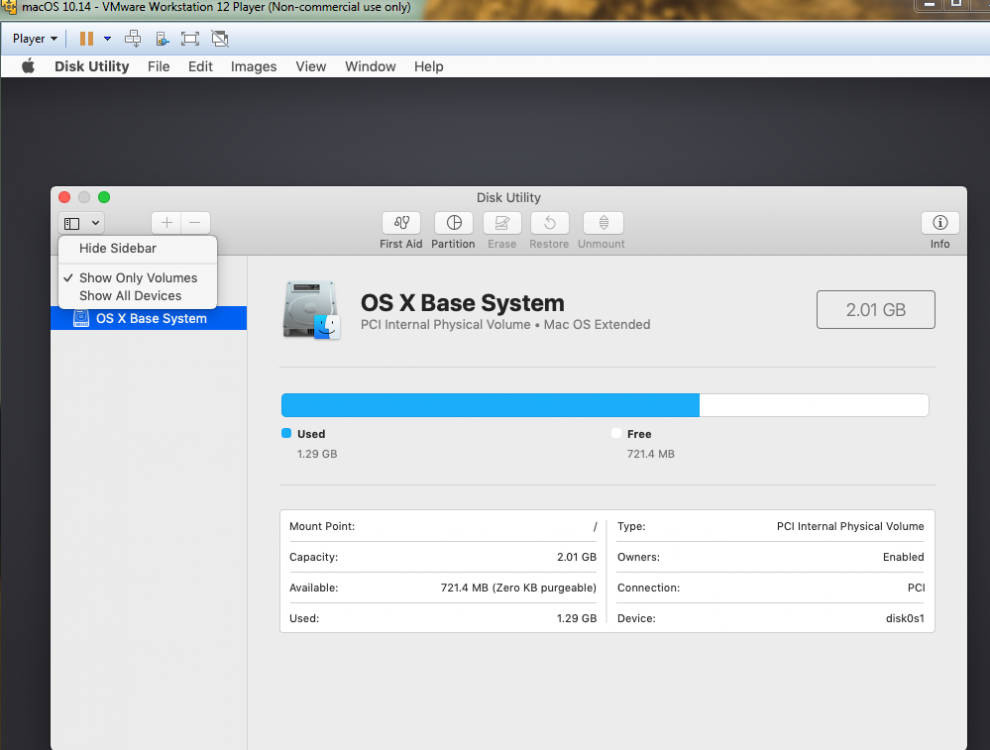
Task: Click the Used 1.29 GB table value
Action: pyautogui.click(x=576, y=618)
